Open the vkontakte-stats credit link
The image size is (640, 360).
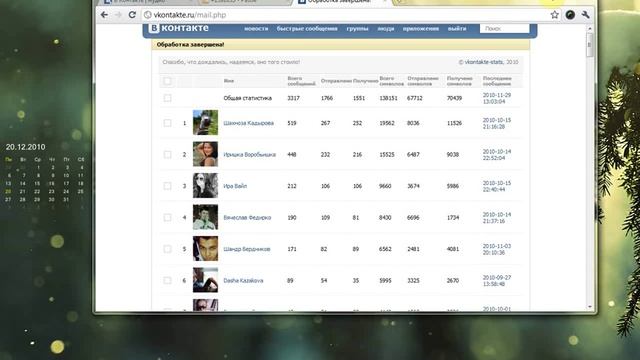pyautogui.click(x=484, y=62)
